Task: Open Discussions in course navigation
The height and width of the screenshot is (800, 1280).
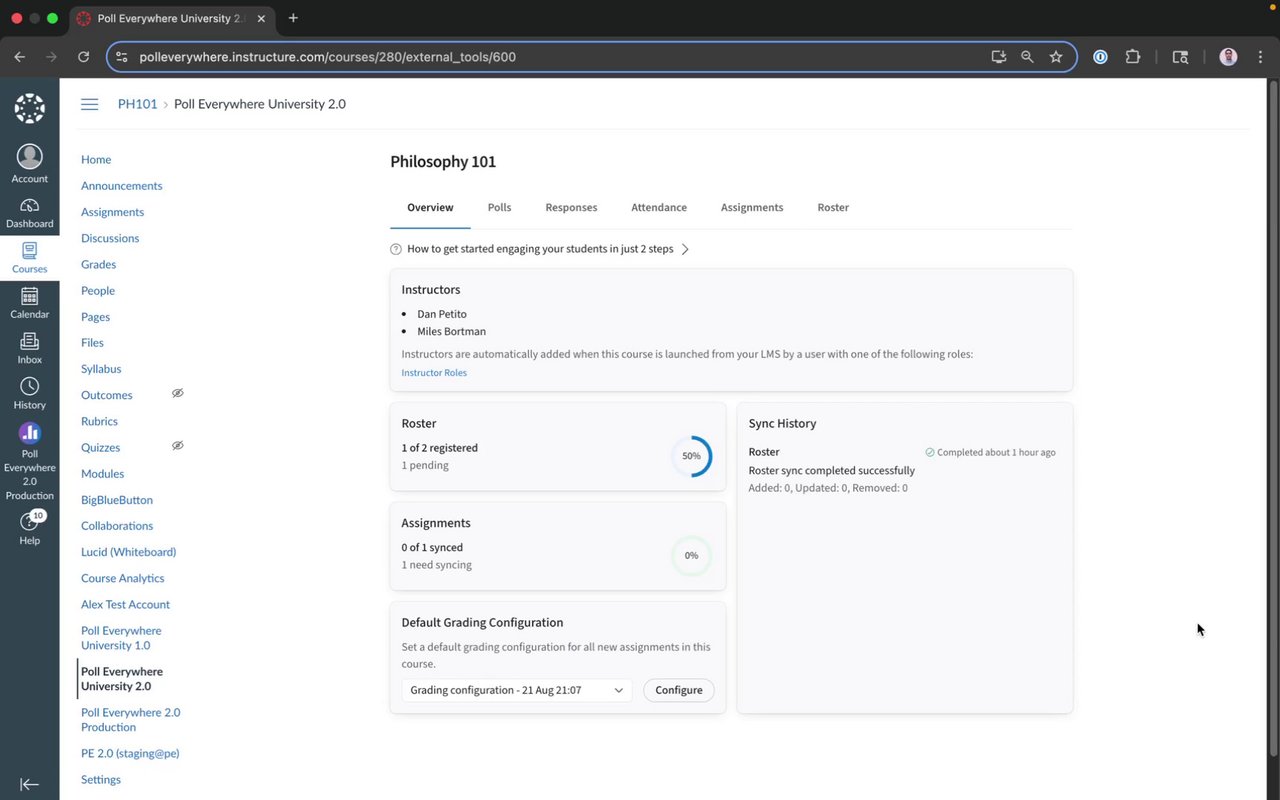Action: tap(110, 238)
